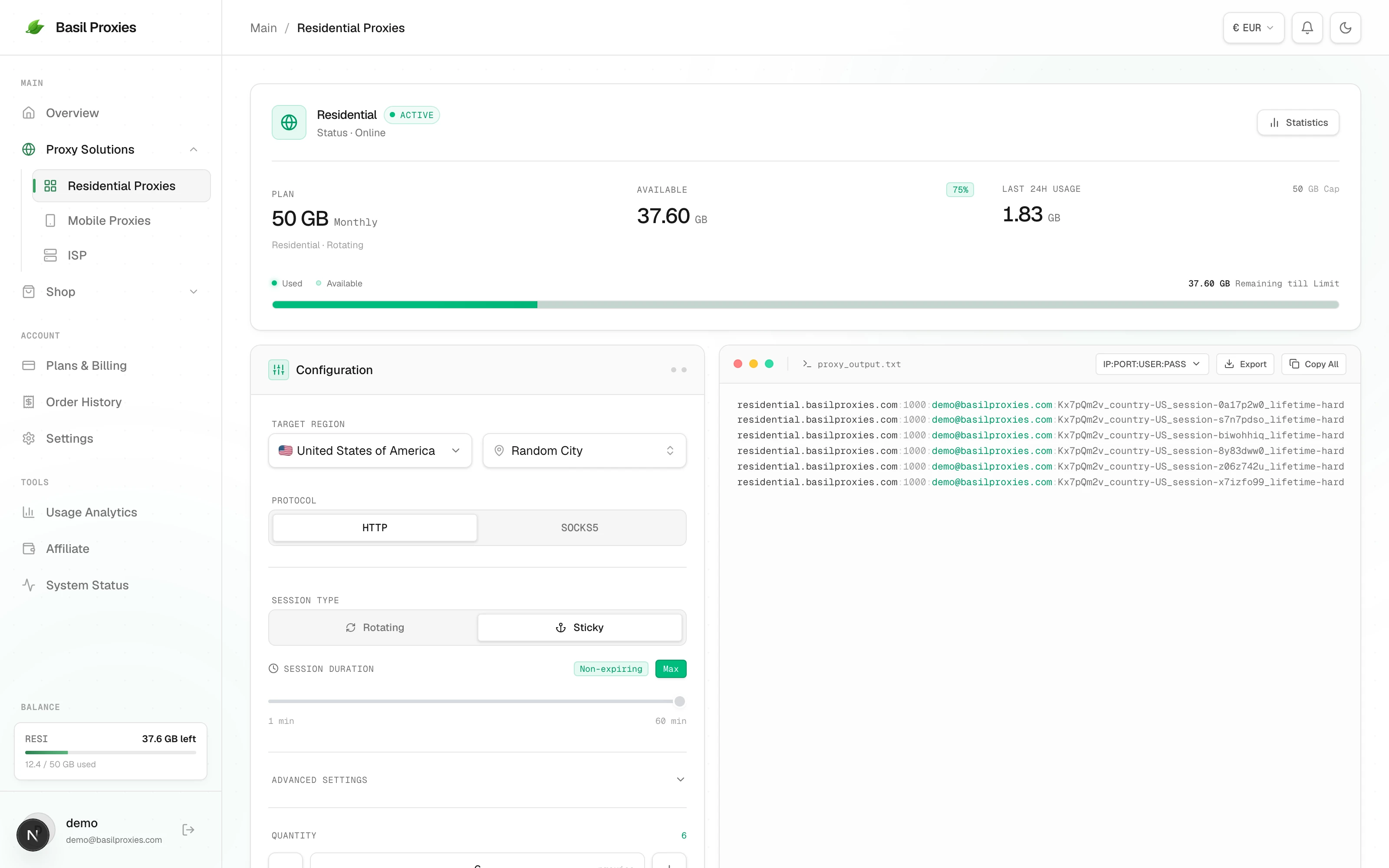Click the used/available data progress bar
1389x868 pixels.
click(x=805, y=305)
